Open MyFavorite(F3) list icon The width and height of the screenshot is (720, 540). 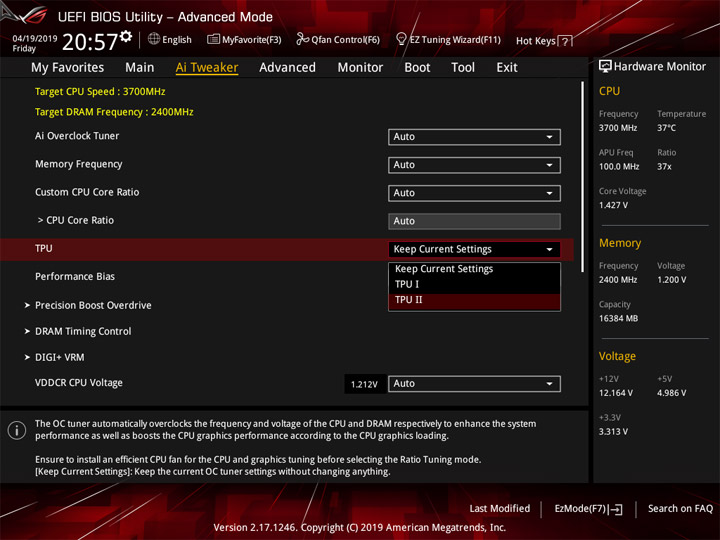[213, 39]
